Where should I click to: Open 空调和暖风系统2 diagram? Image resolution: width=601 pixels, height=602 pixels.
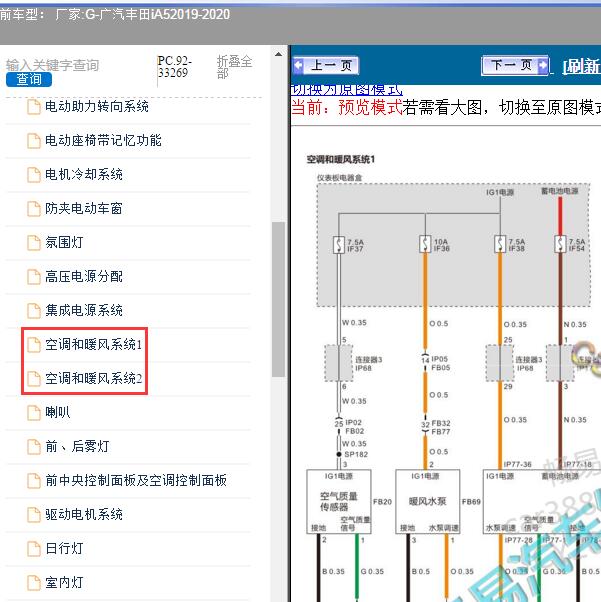tap(94, 378)
